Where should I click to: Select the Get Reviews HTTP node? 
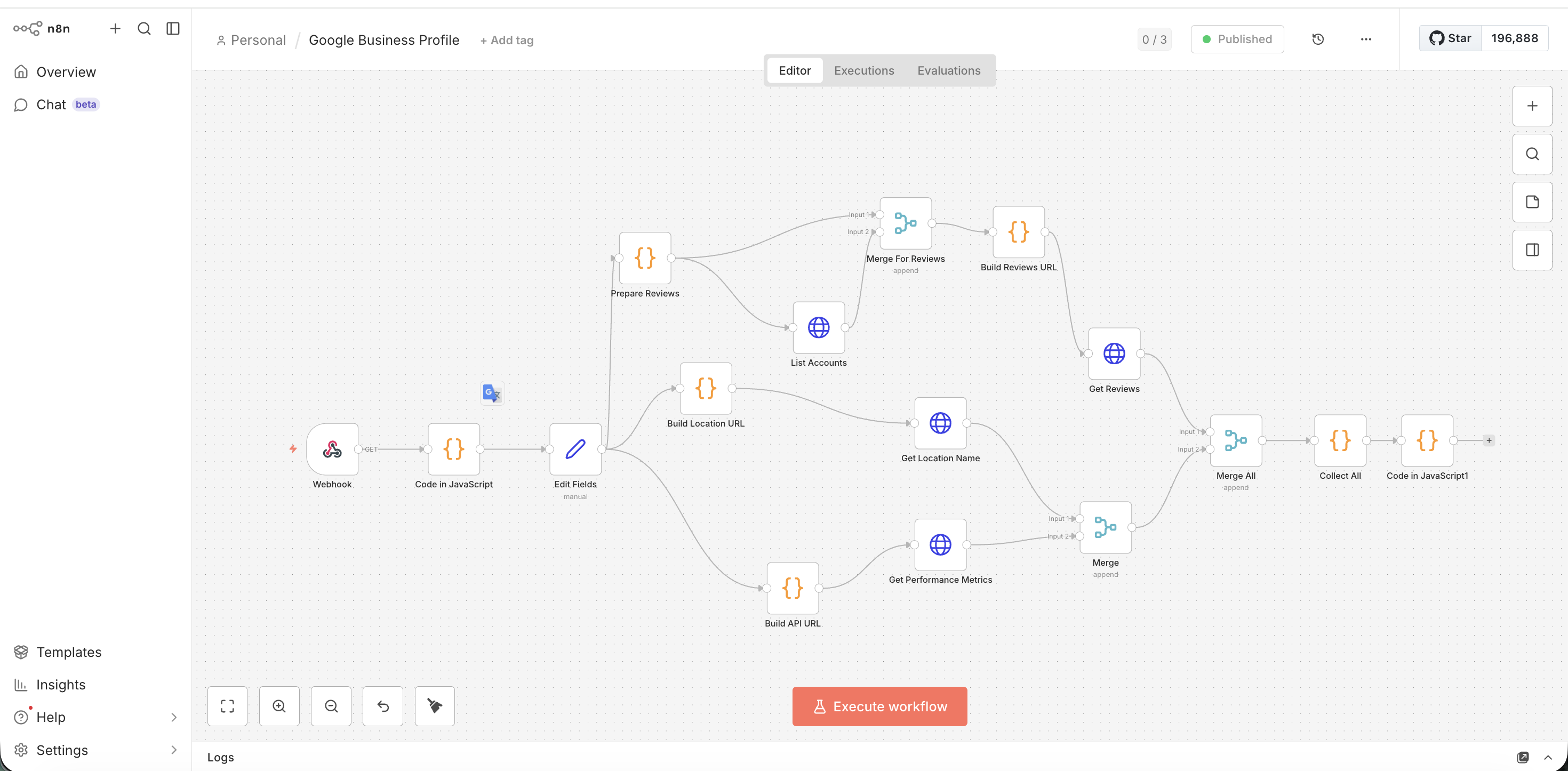pos(1114,354)
